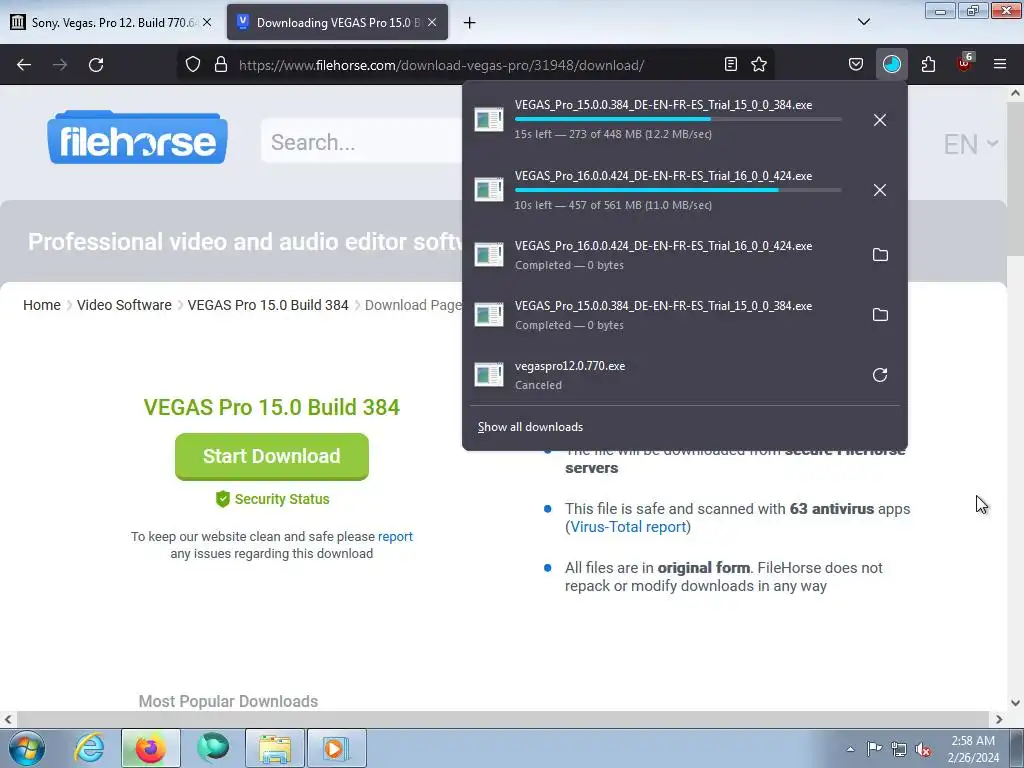This screenshot has height=768, width=1024.
Task: Close the Sony Vegas Pro 12 tab
Action: pos(207,22)
